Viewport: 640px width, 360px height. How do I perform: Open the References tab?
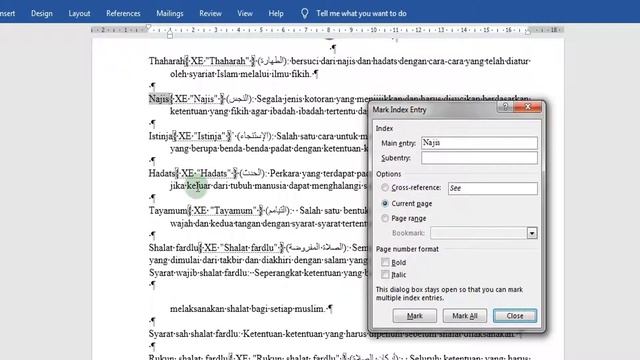(123, 13)
